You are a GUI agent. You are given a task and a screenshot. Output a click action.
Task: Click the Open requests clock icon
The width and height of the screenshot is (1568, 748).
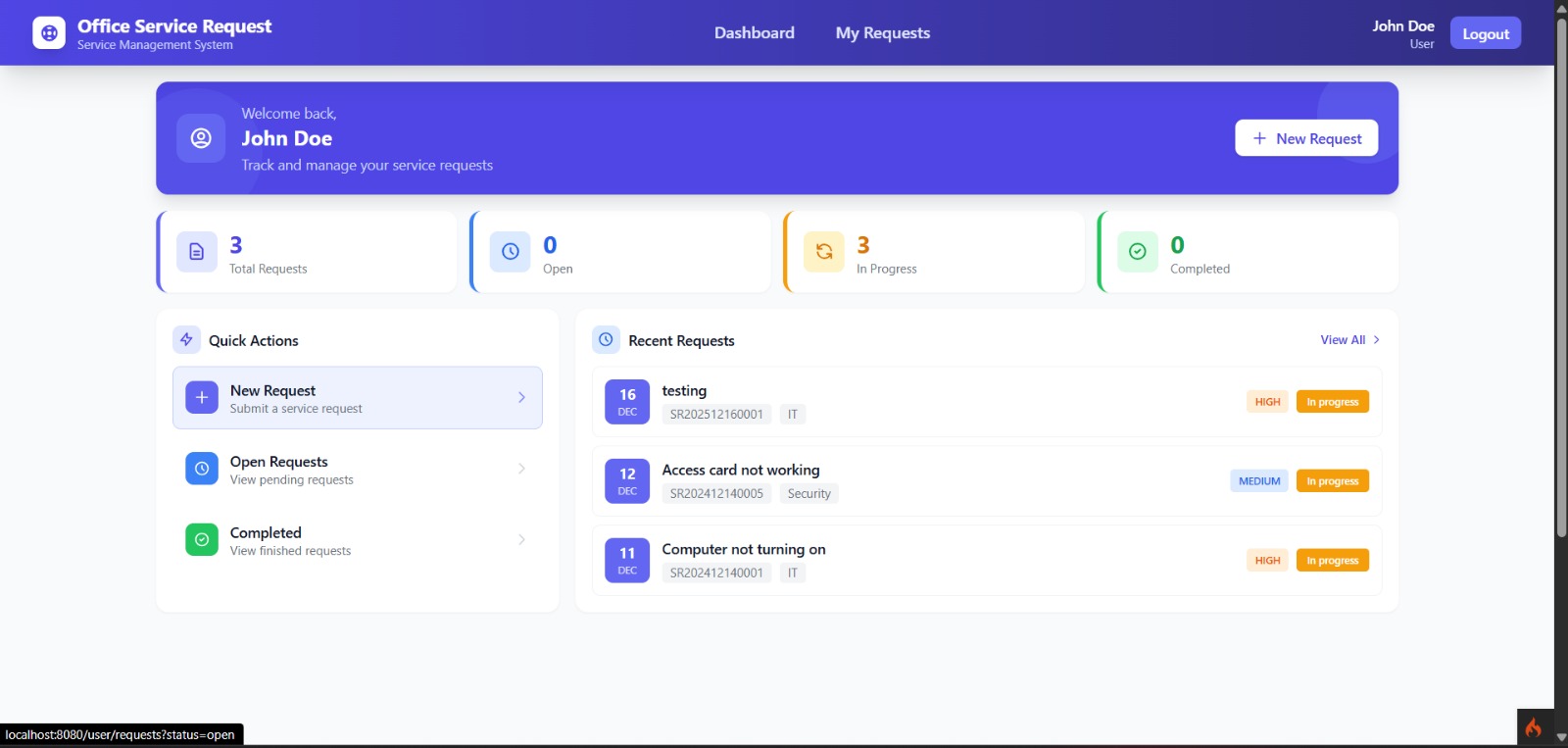click(x=511, y=252)
